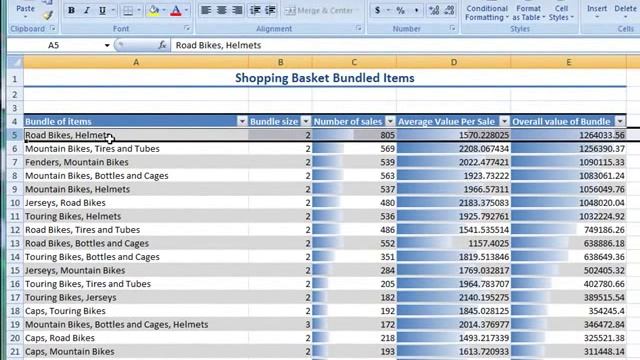
Task: Select cell 'Fenders, Mountain Bikes'
Action: [x=136, y=162]
